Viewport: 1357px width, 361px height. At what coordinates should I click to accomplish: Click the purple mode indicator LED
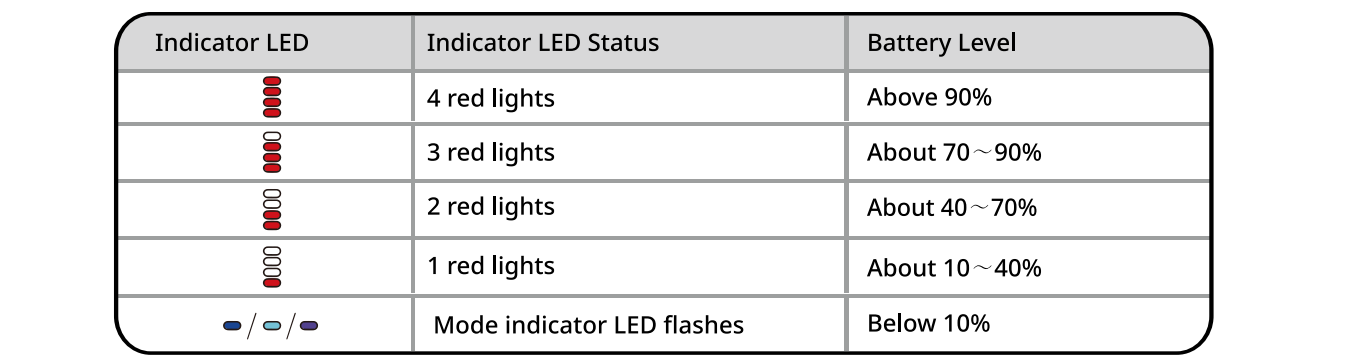click(309, 326)
